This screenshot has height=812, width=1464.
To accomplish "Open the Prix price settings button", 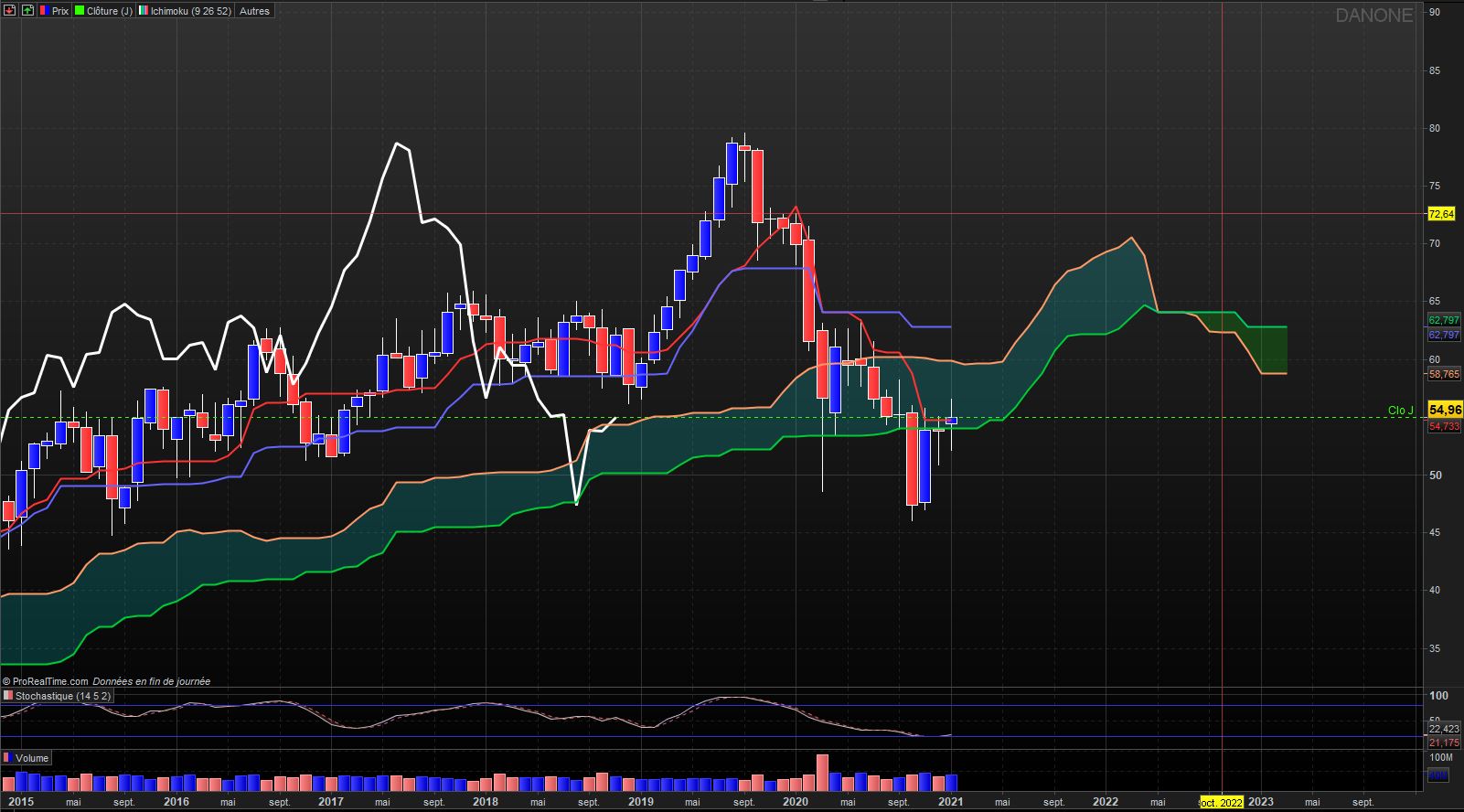I will [x=54, y=11].
